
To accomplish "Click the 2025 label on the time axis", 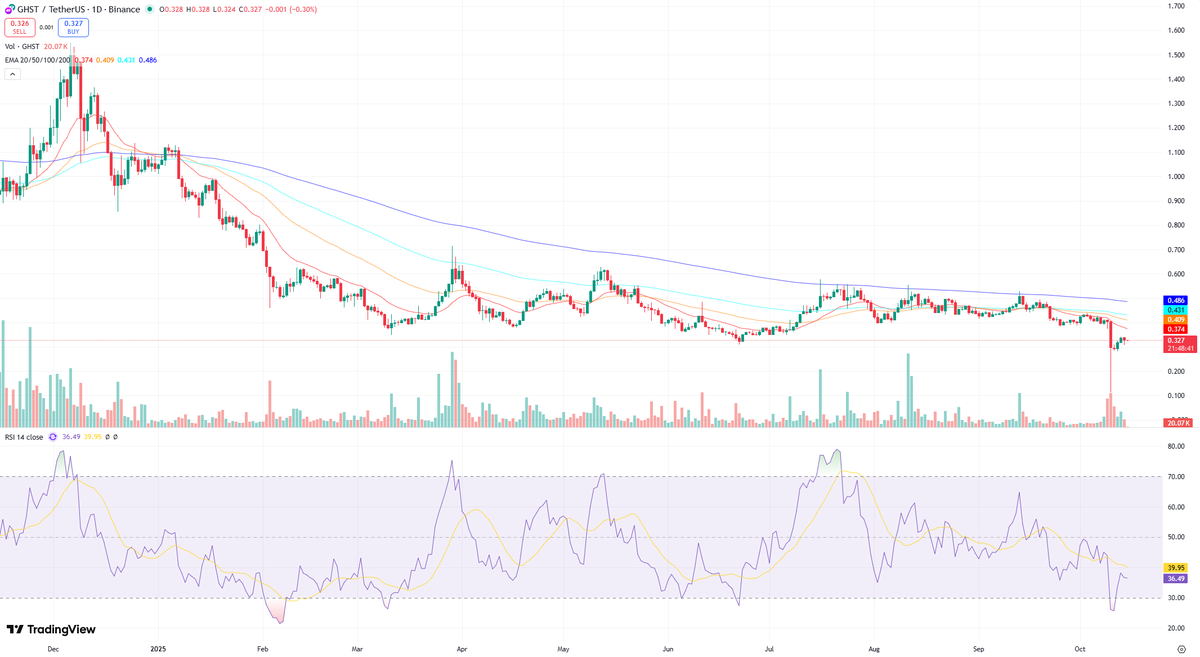I will pyautogui.click(x=159, y=648).
